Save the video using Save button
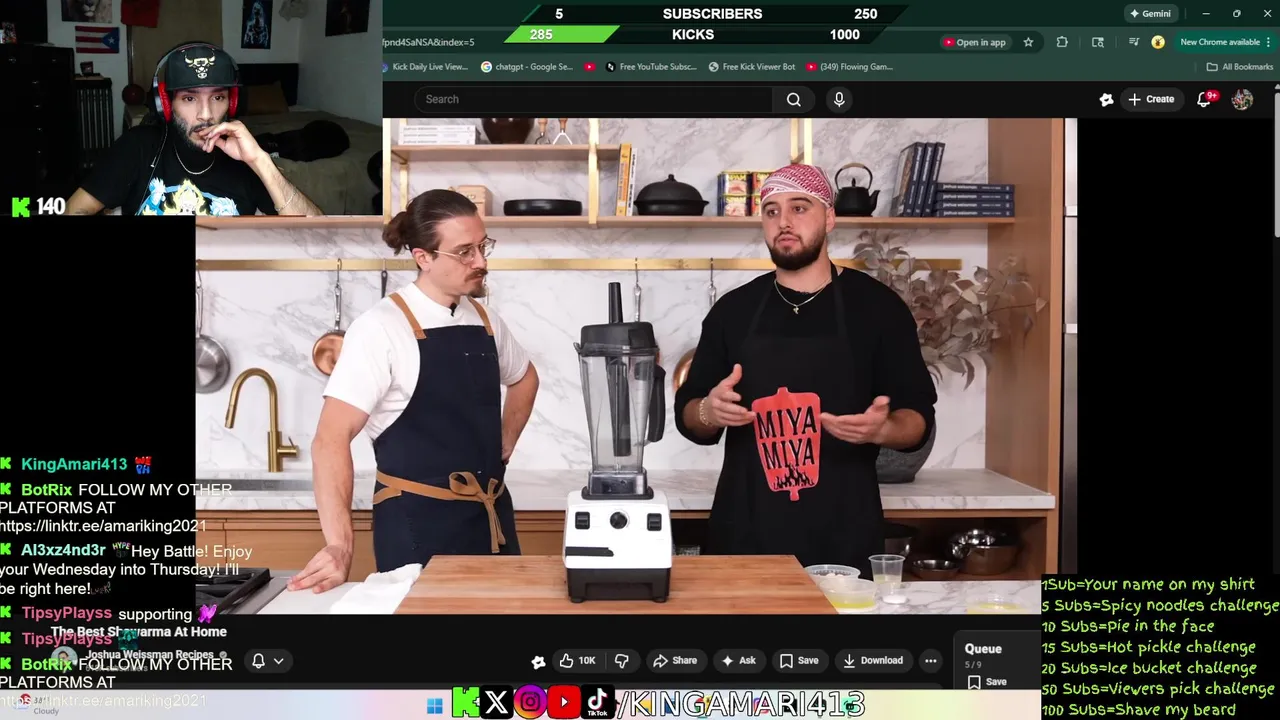 coord(799,661)
